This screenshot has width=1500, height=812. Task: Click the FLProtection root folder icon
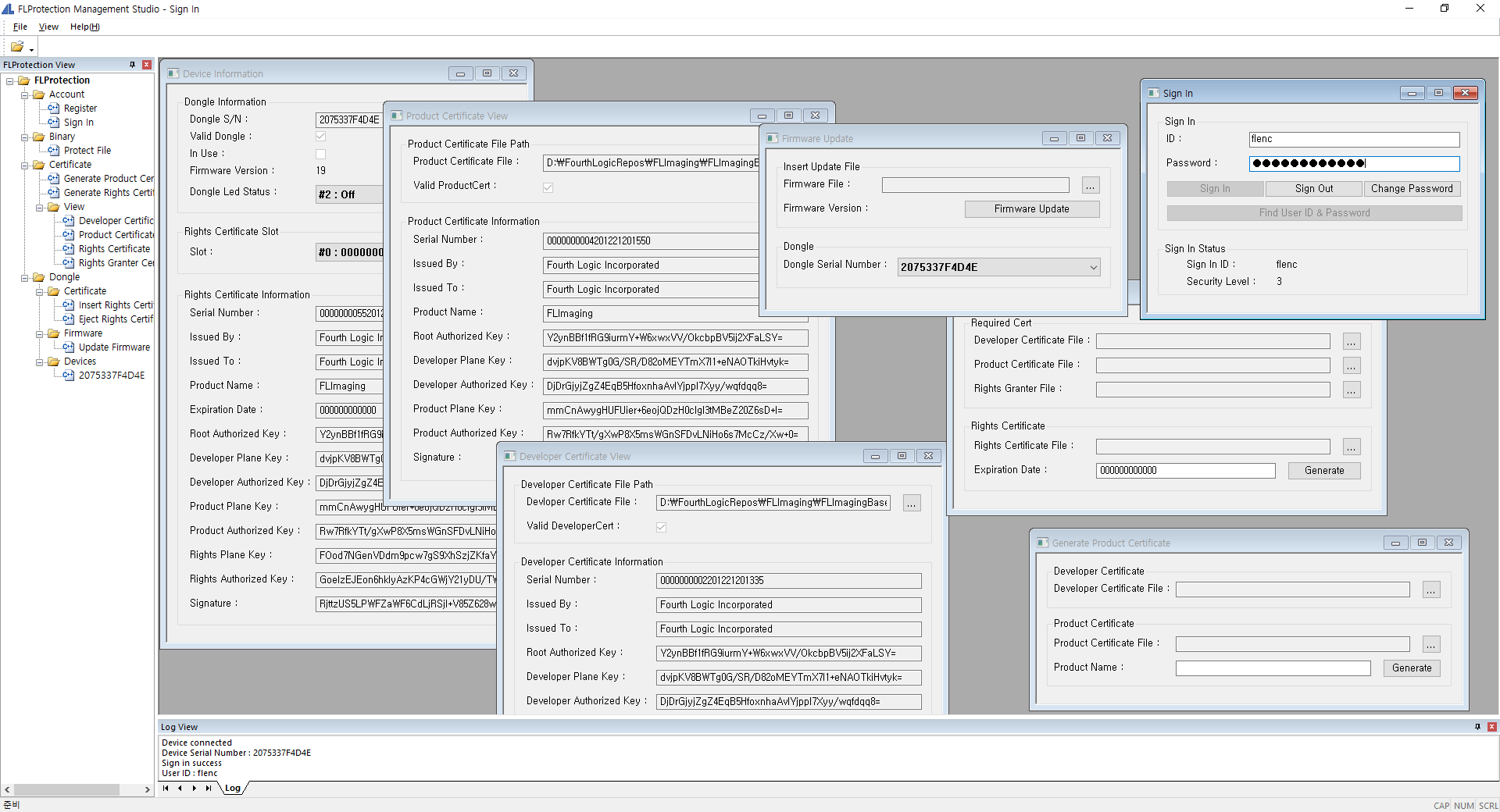24,80
